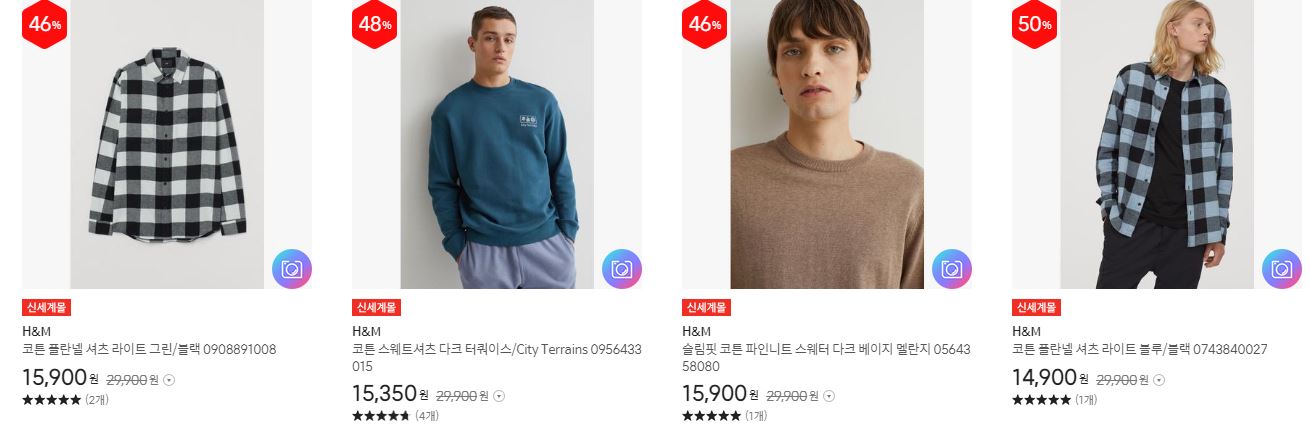This screenshot has height=437, width=1310.
Task: Open image search for the turquoise sweatshirt
Action: (x=622, y=269)
